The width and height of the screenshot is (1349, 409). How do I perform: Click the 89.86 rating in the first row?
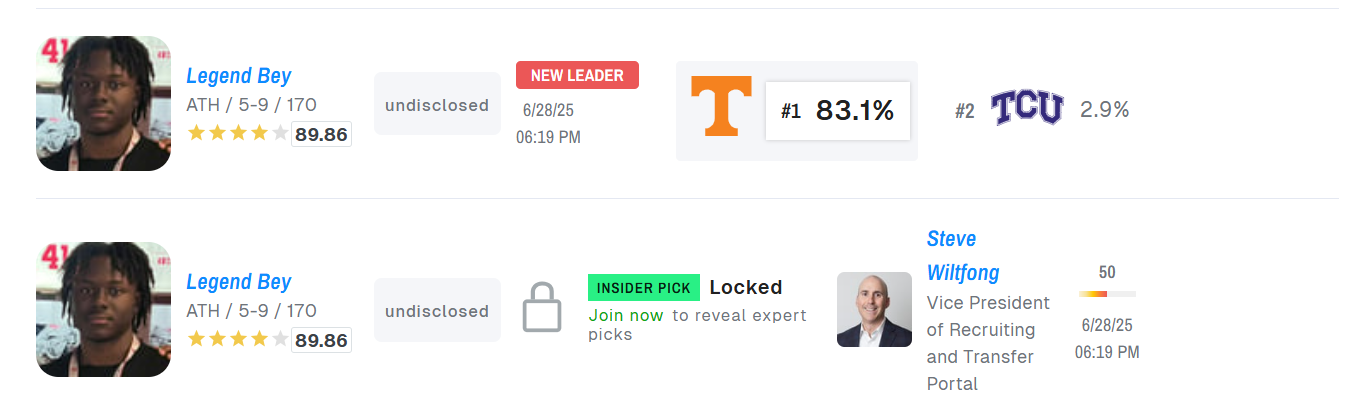(321, 134)
